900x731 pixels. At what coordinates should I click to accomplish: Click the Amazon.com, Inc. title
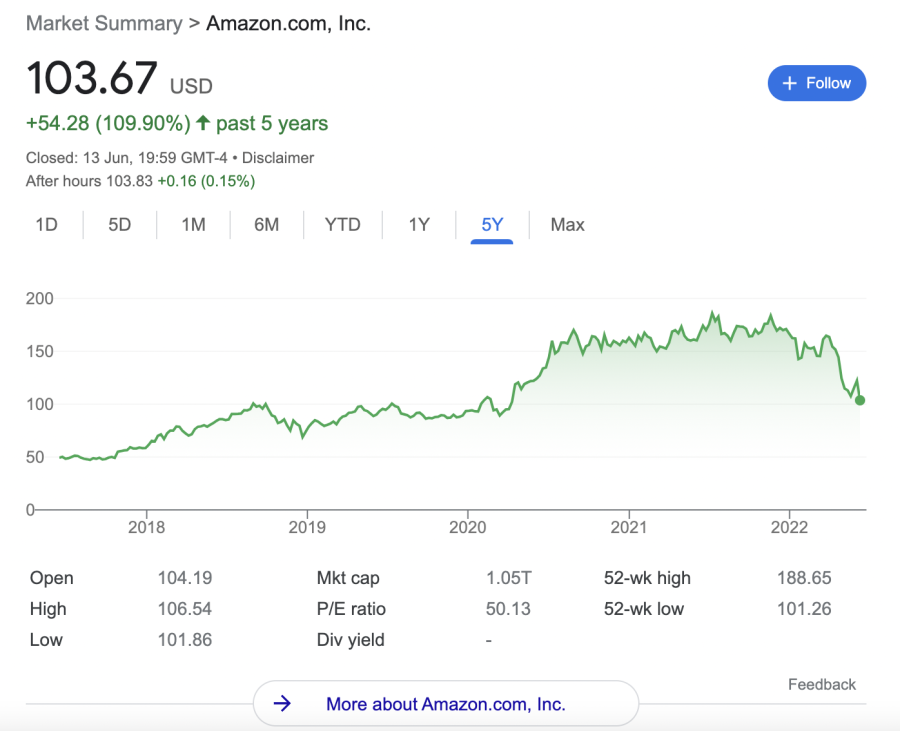point(289,23)
